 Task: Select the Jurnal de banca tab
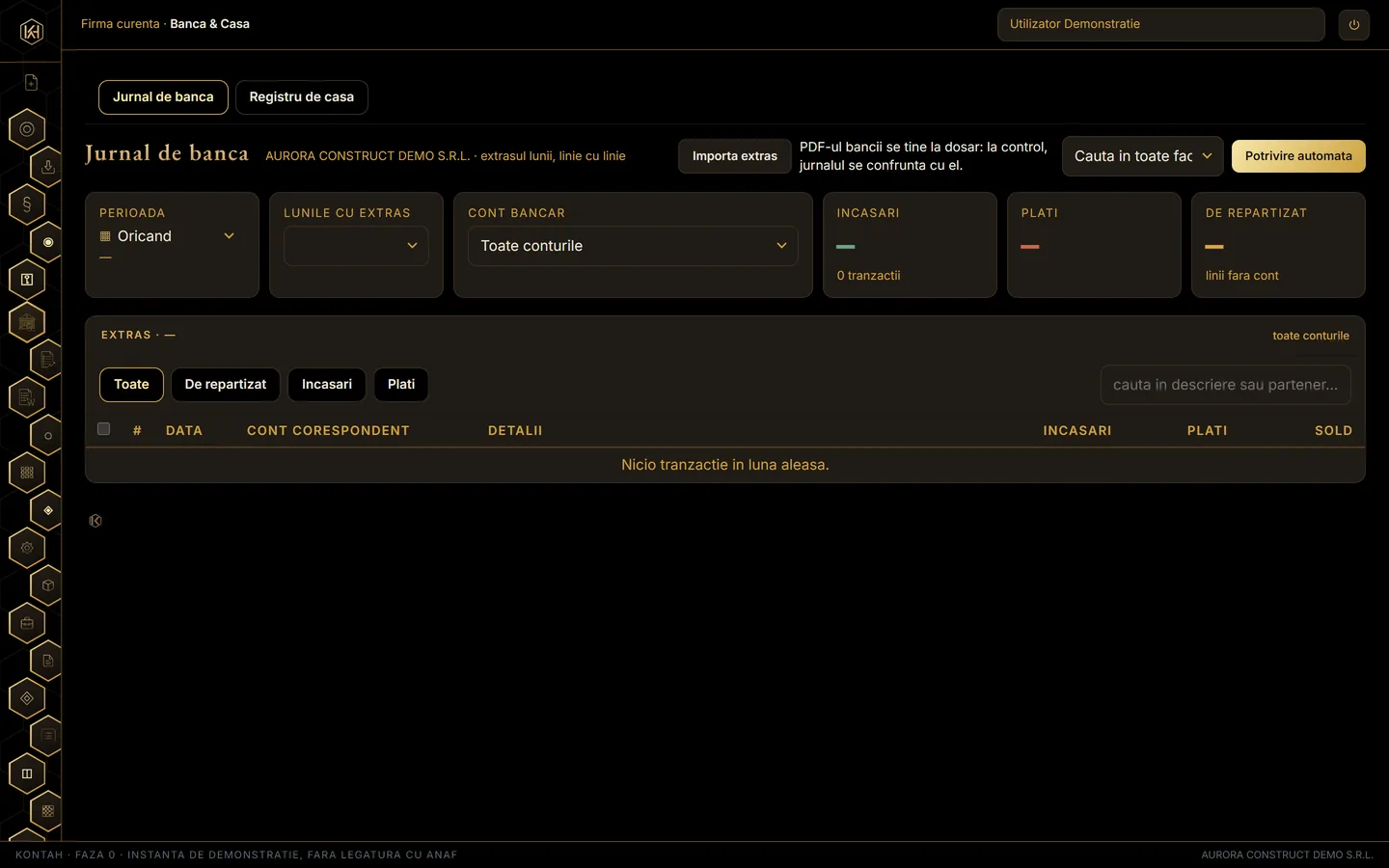pyautogui.click(x=163, y=97)
